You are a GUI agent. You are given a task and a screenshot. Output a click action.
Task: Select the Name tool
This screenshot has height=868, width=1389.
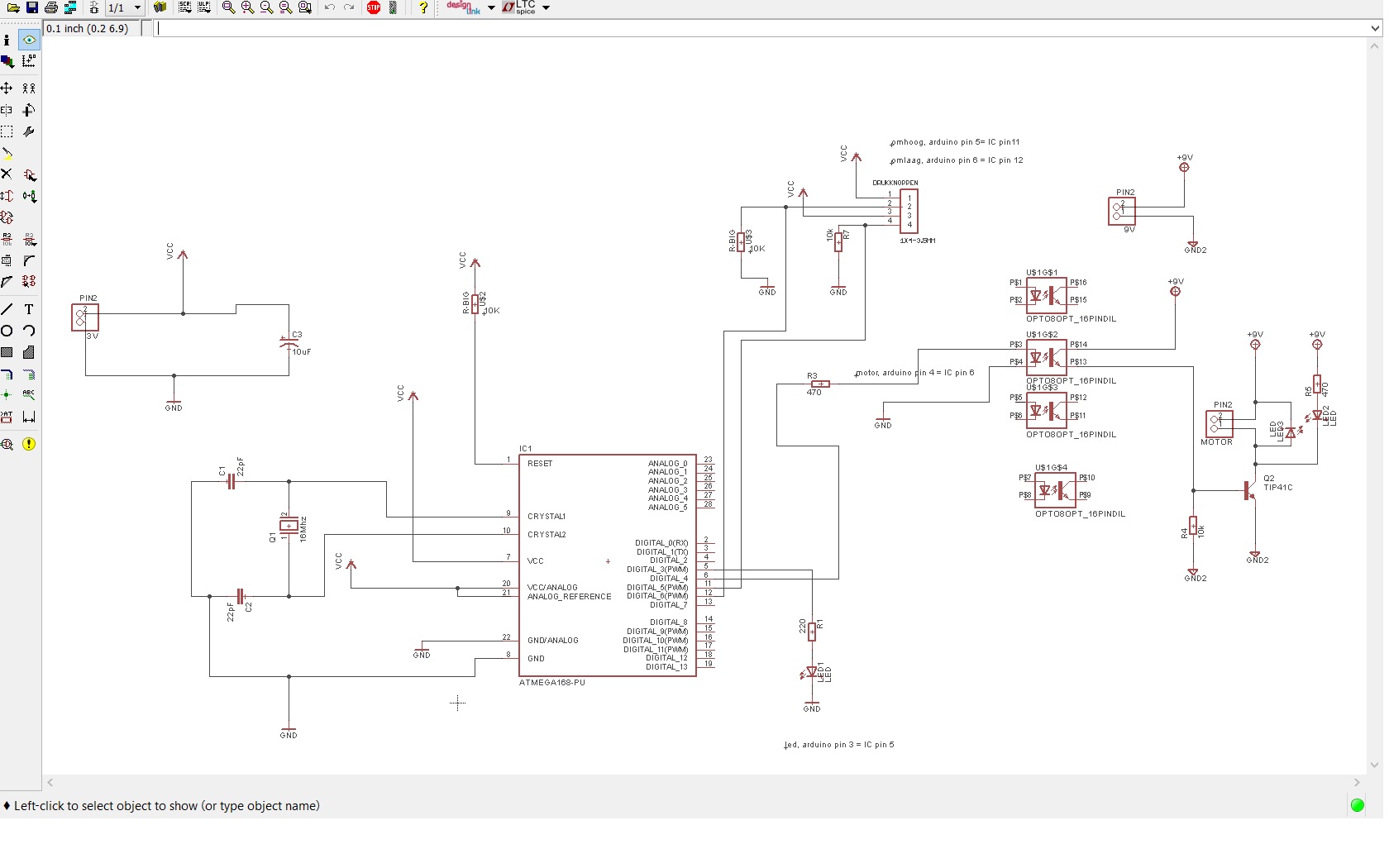[x=7, y=240]
